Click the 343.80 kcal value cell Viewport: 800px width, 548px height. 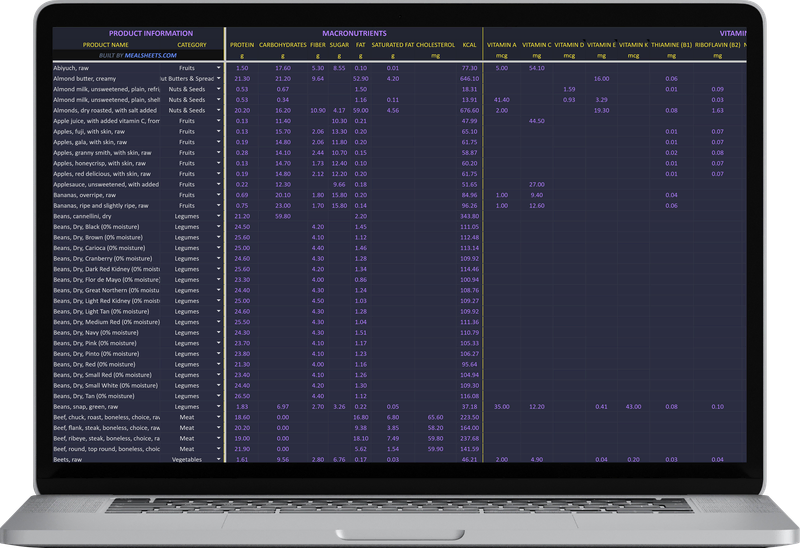point(469,216)
